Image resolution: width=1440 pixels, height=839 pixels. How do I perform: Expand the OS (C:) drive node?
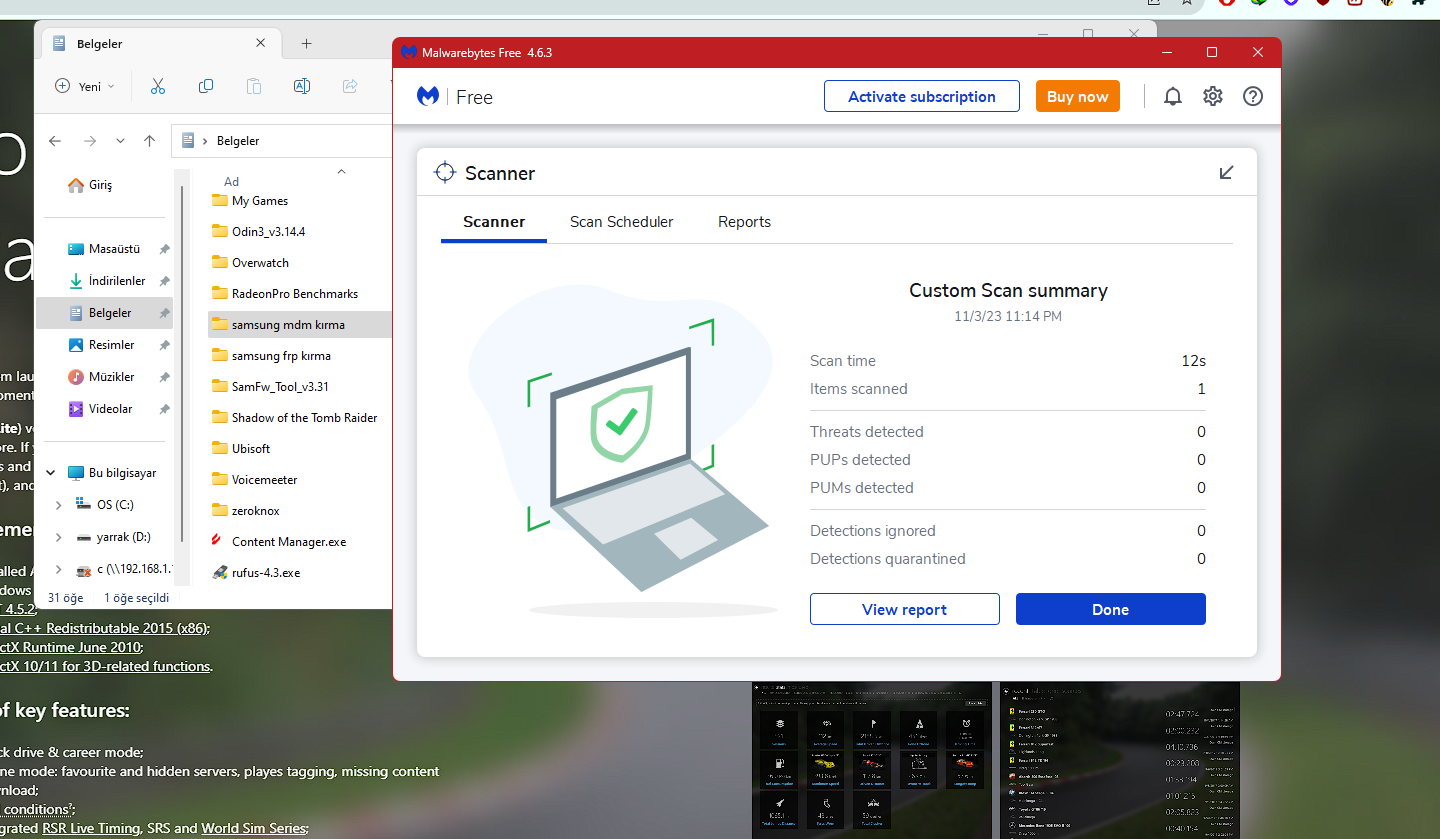(x=59, y=504)
